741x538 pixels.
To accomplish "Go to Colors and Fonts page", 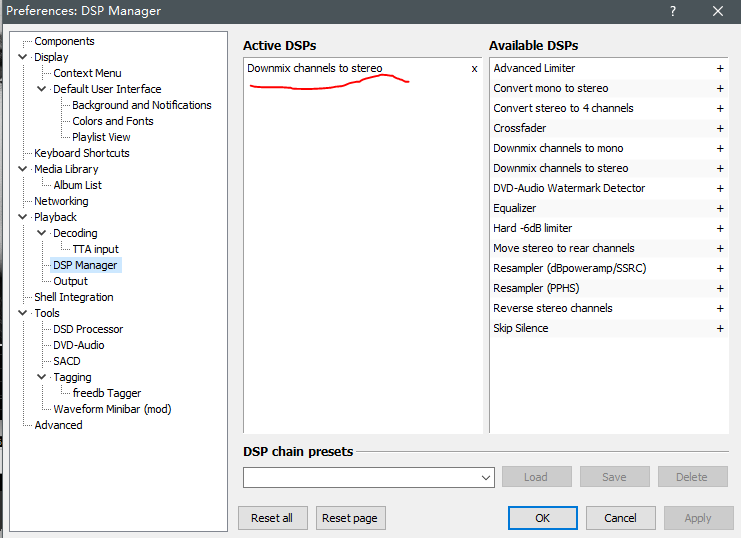I will pos(113,121).
